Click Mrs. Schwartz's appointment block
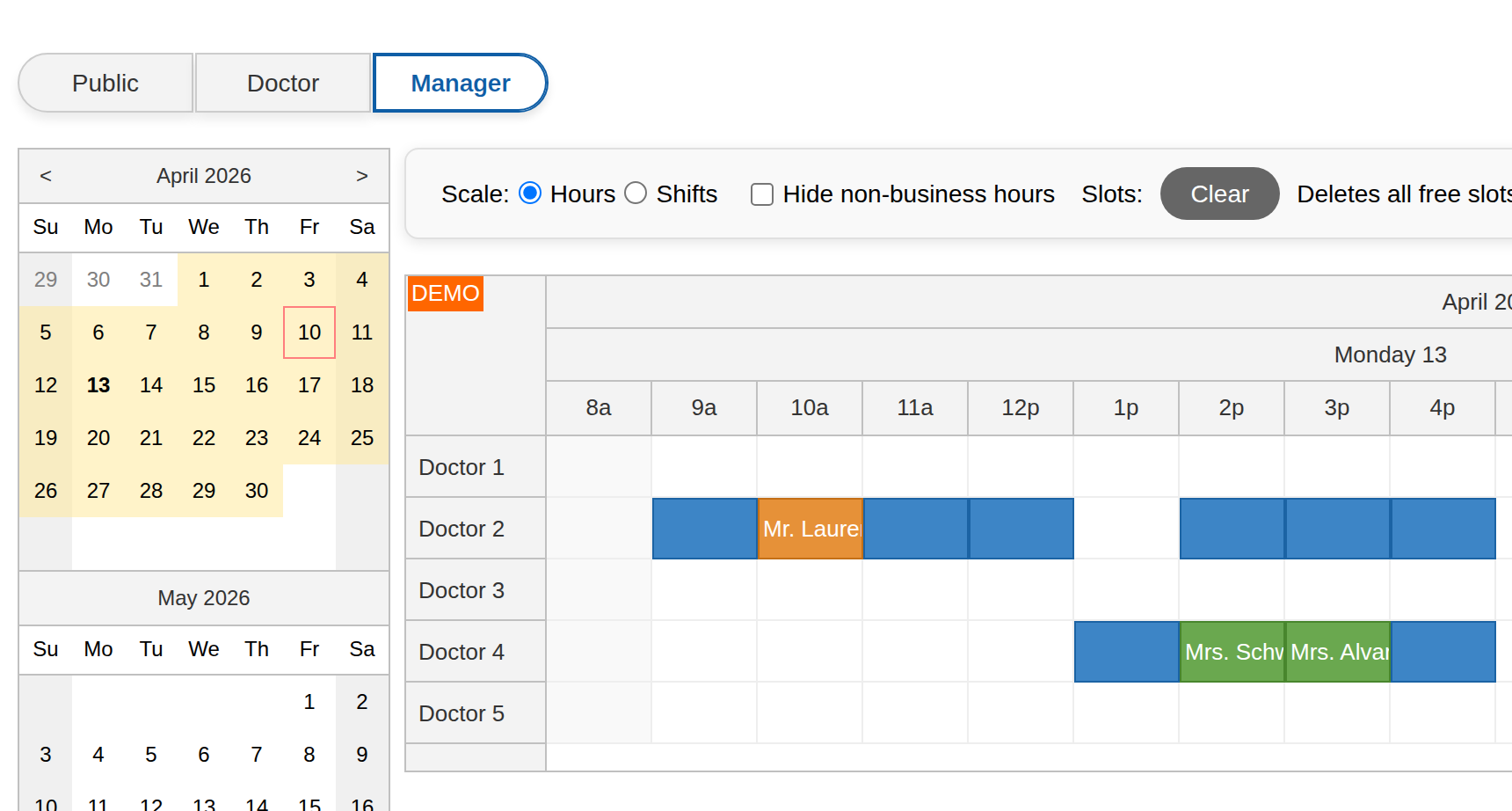 1232,652
